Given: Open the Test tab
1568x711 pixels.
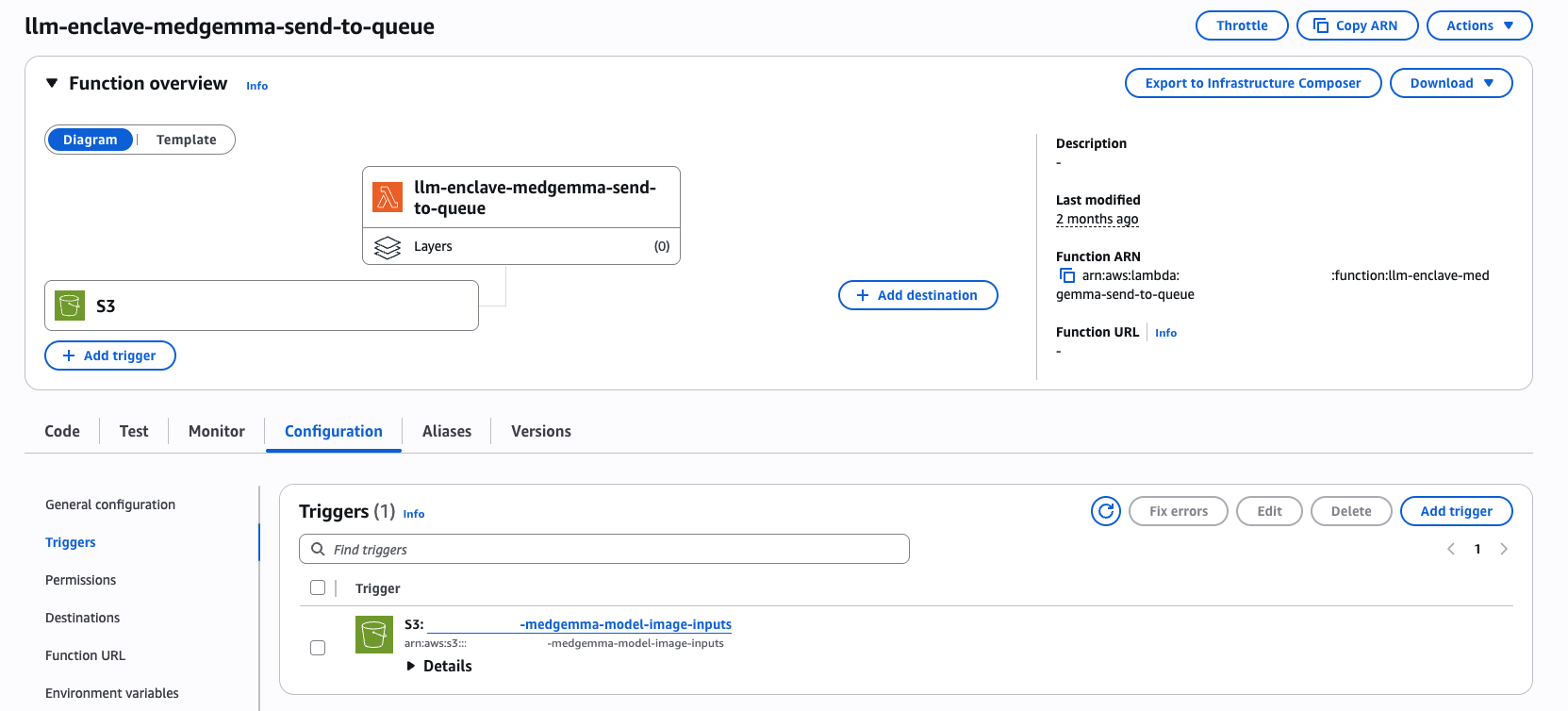Looking at the screenshot, I should point(134,431).
